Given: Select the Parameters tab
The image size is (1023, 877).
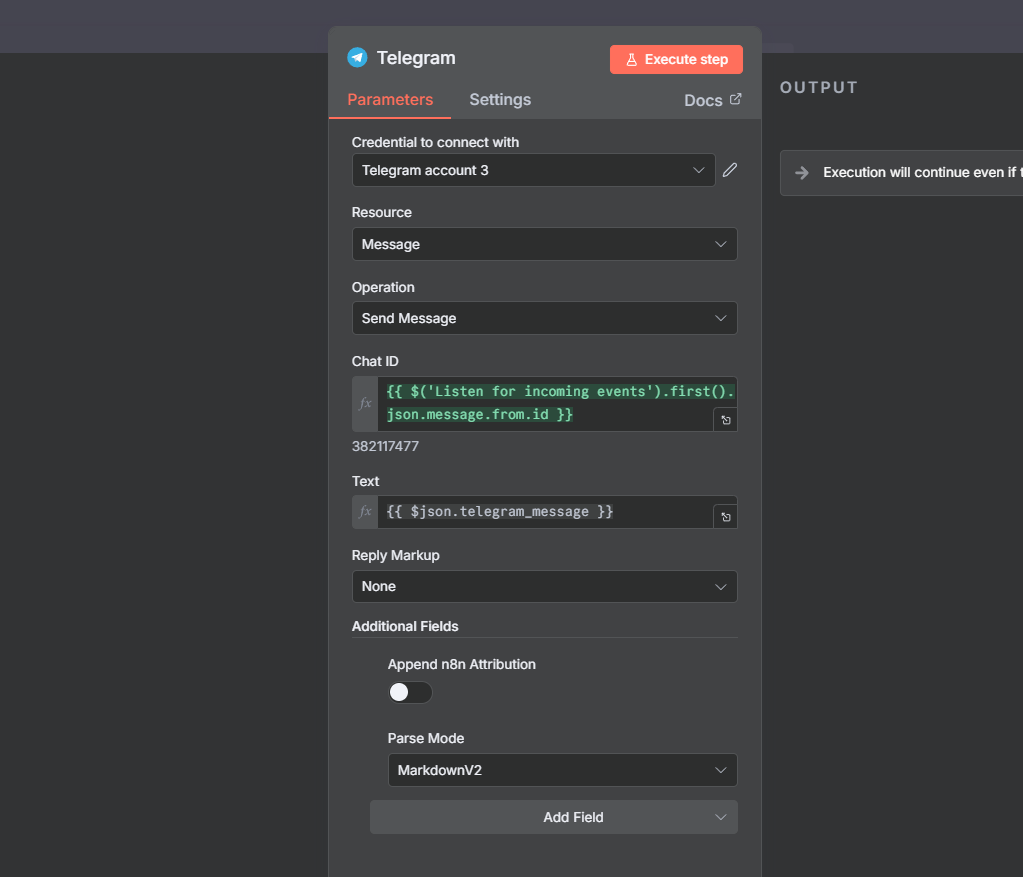Looking at the screenshot, I should click(390, 100).
